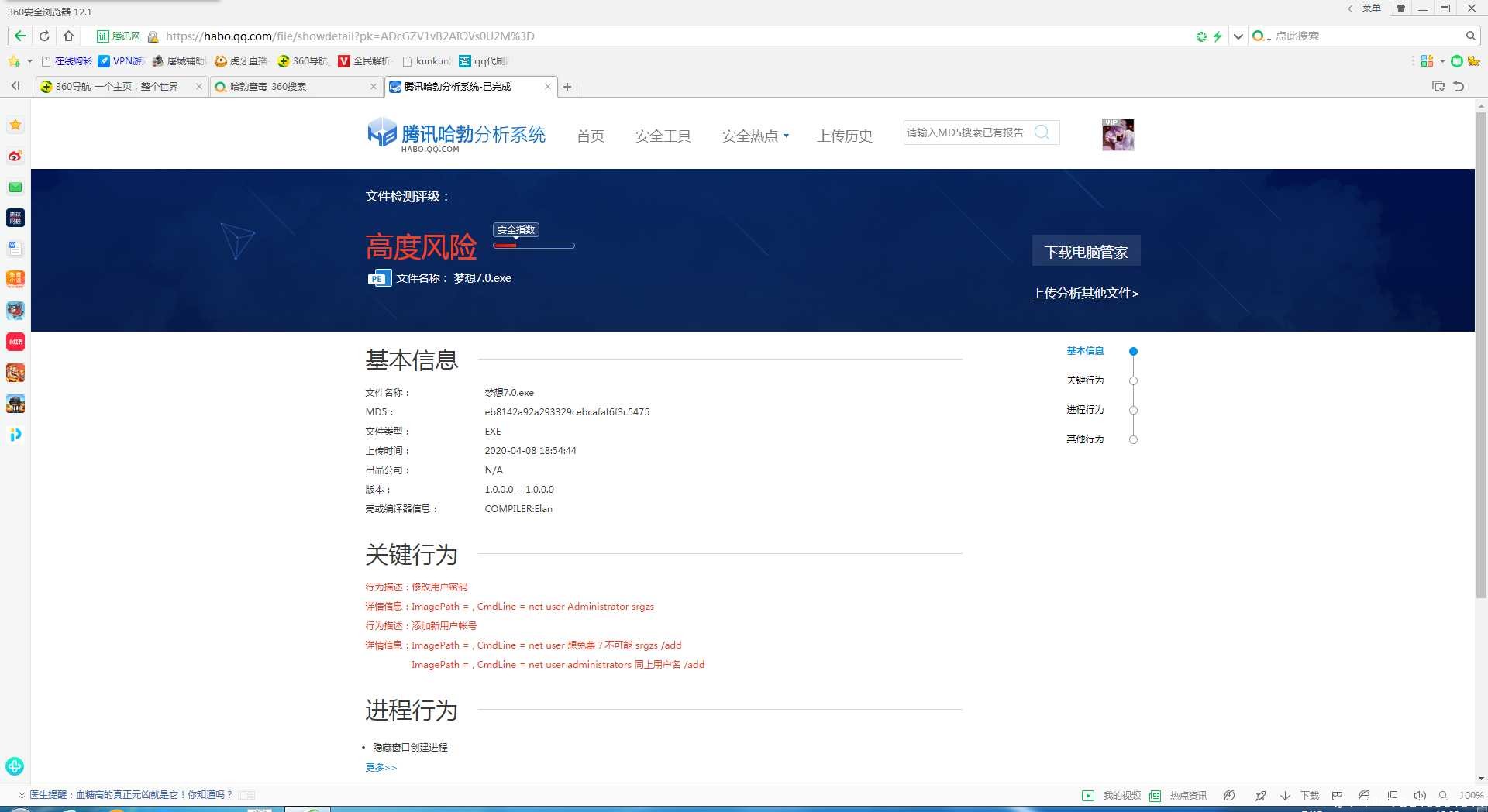
Task: Open the 在线购彩 bookmark
Action: pyautogui.click(x=67, y=61)
